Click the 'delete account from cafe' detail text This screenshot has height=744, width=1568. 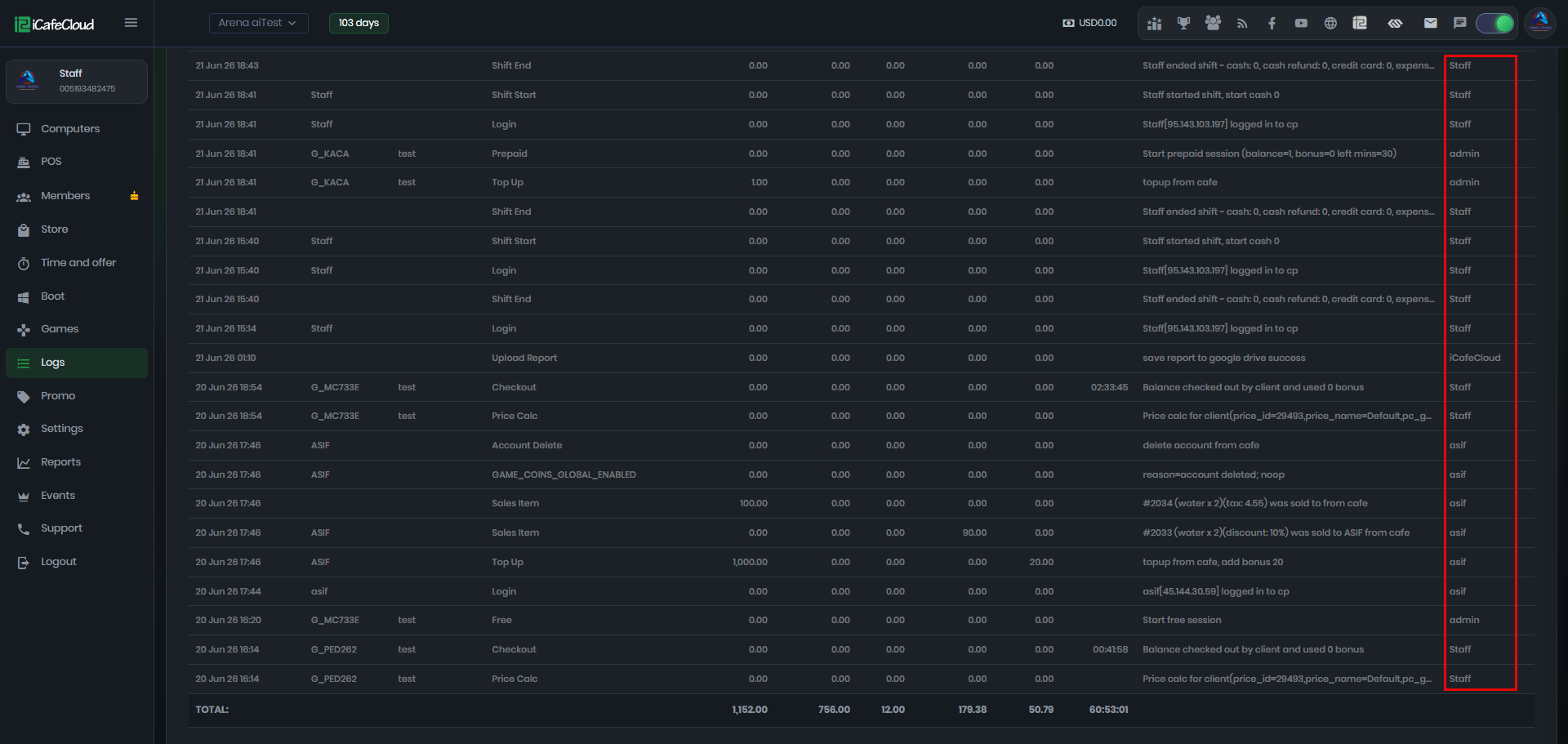click(x=1200, y=445)
